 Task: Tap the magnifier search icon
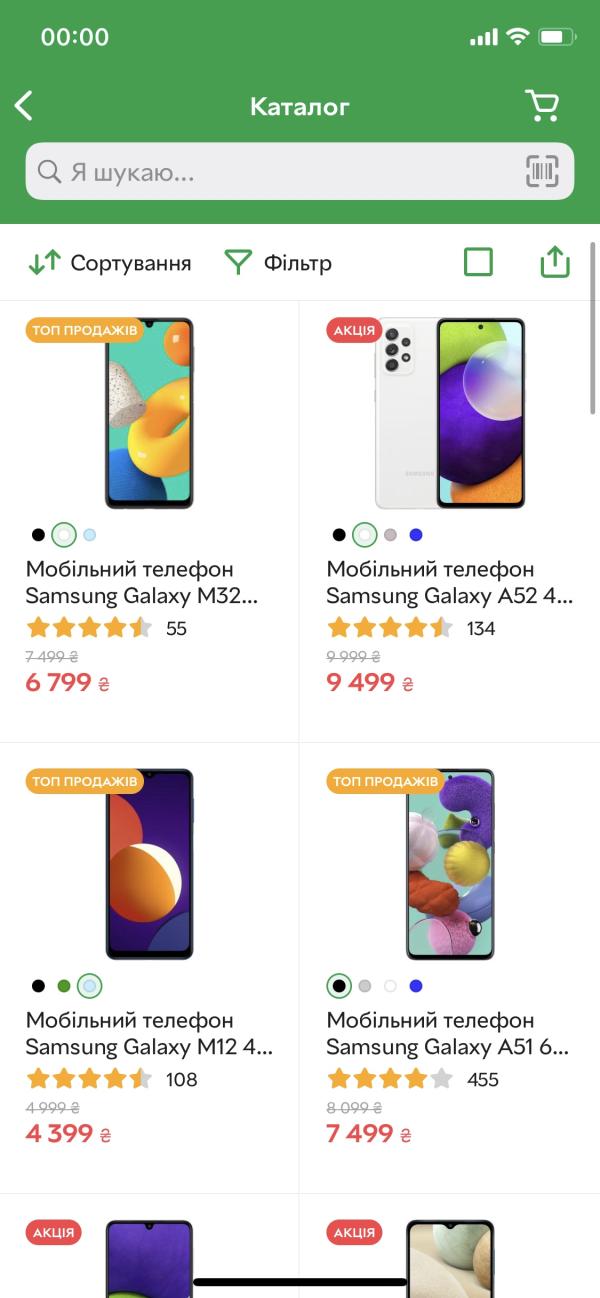click(49, 172)
